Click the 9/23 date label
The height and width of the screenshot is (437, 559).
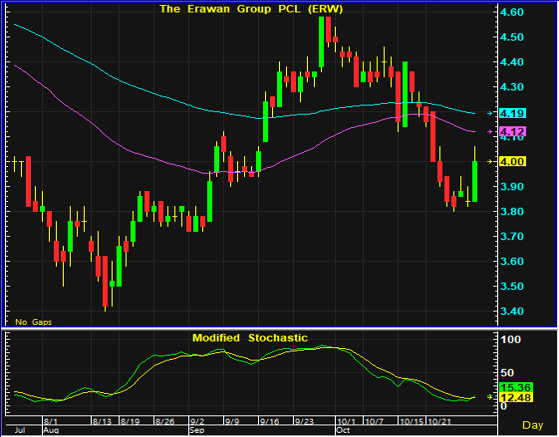click(x=304, y=422)
